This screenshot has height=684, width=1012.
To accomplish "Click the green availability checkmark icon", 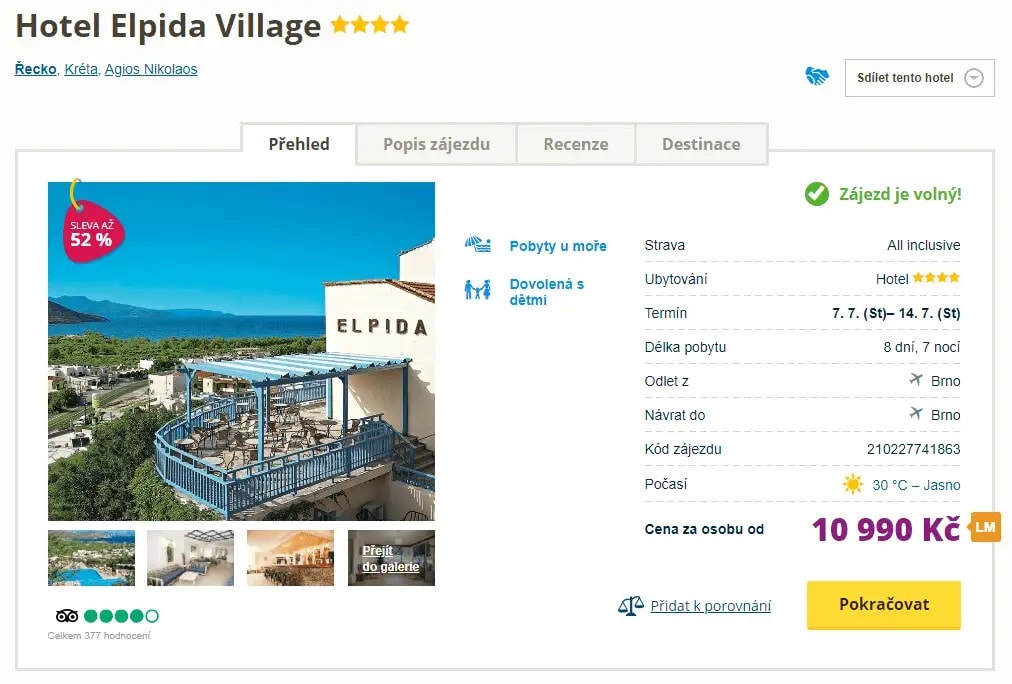I will 817,194.
